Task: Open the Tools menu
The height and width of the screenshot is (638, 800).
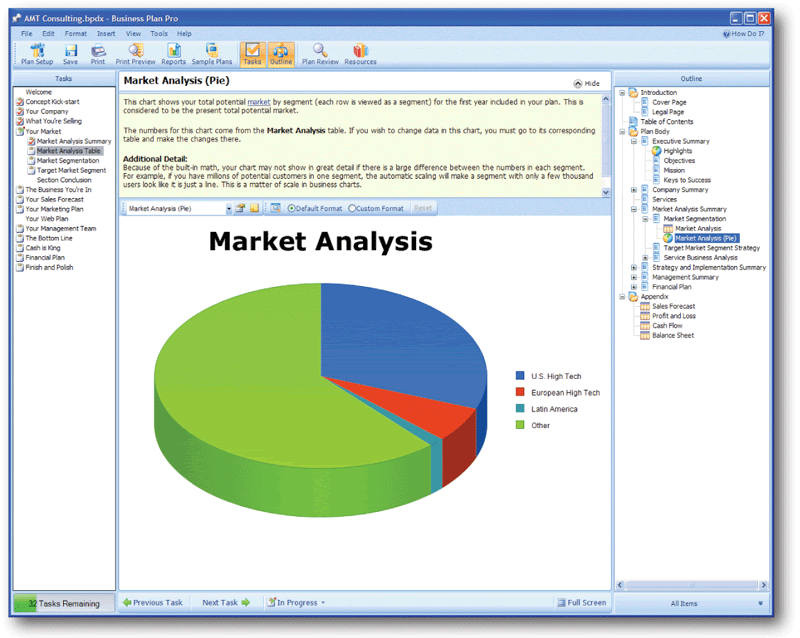Action: pos(159,34)
